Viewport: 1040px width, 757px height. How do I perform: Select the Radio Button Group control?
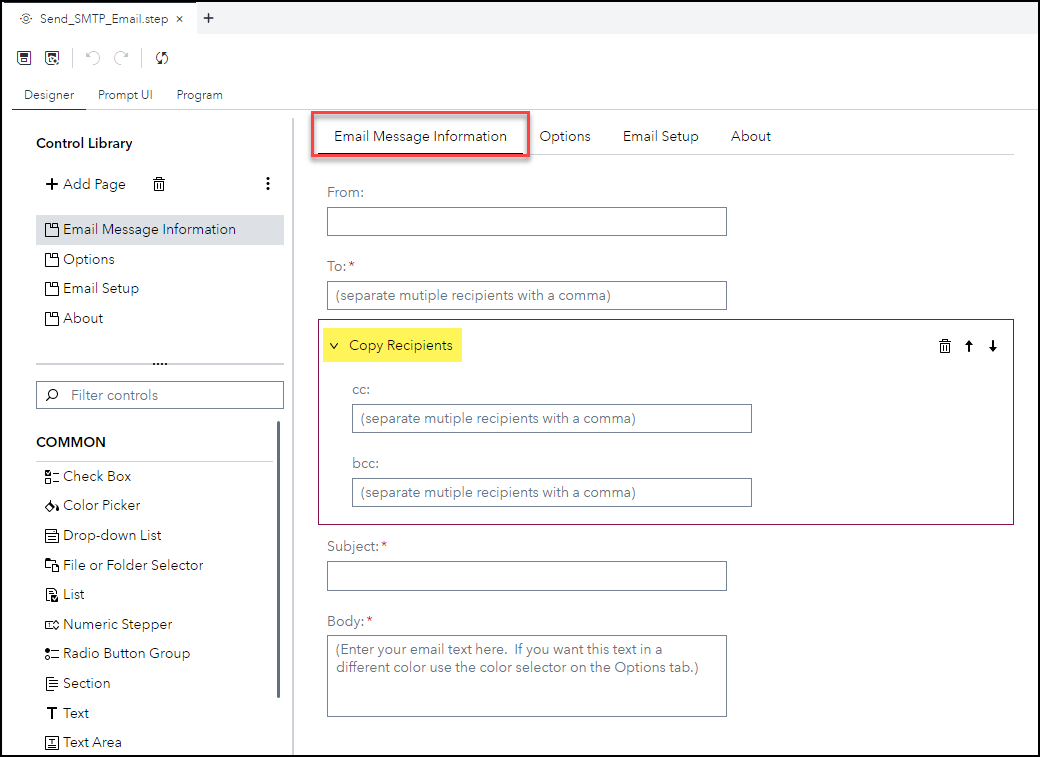(124, 653)
